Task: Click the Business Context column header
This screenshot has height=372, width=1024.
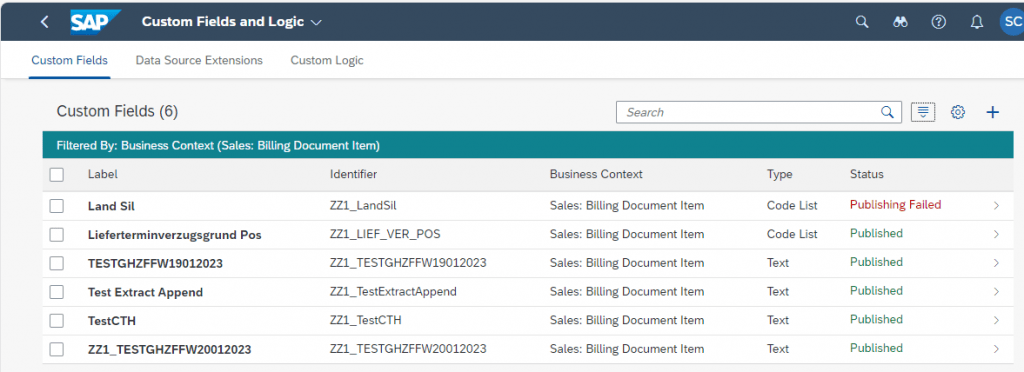Action: (x=596, y=174)
